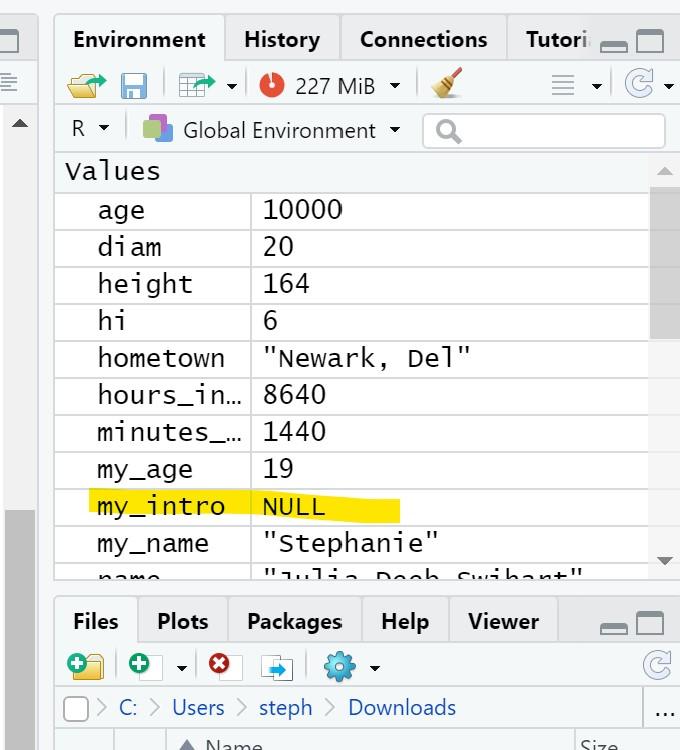Click the load workspace folder icon
The height and width of the screenshot is (750, 680).
coord(87,86)
